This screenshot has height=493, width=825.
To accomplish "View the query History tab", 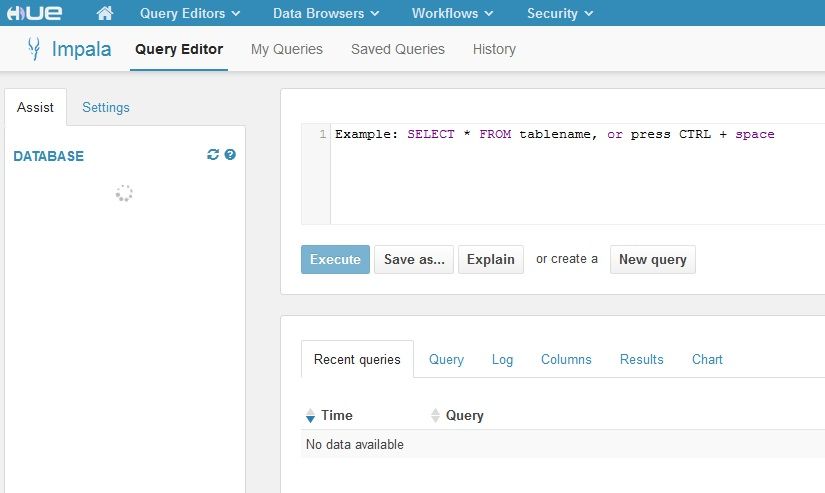I will coord(494,49).
